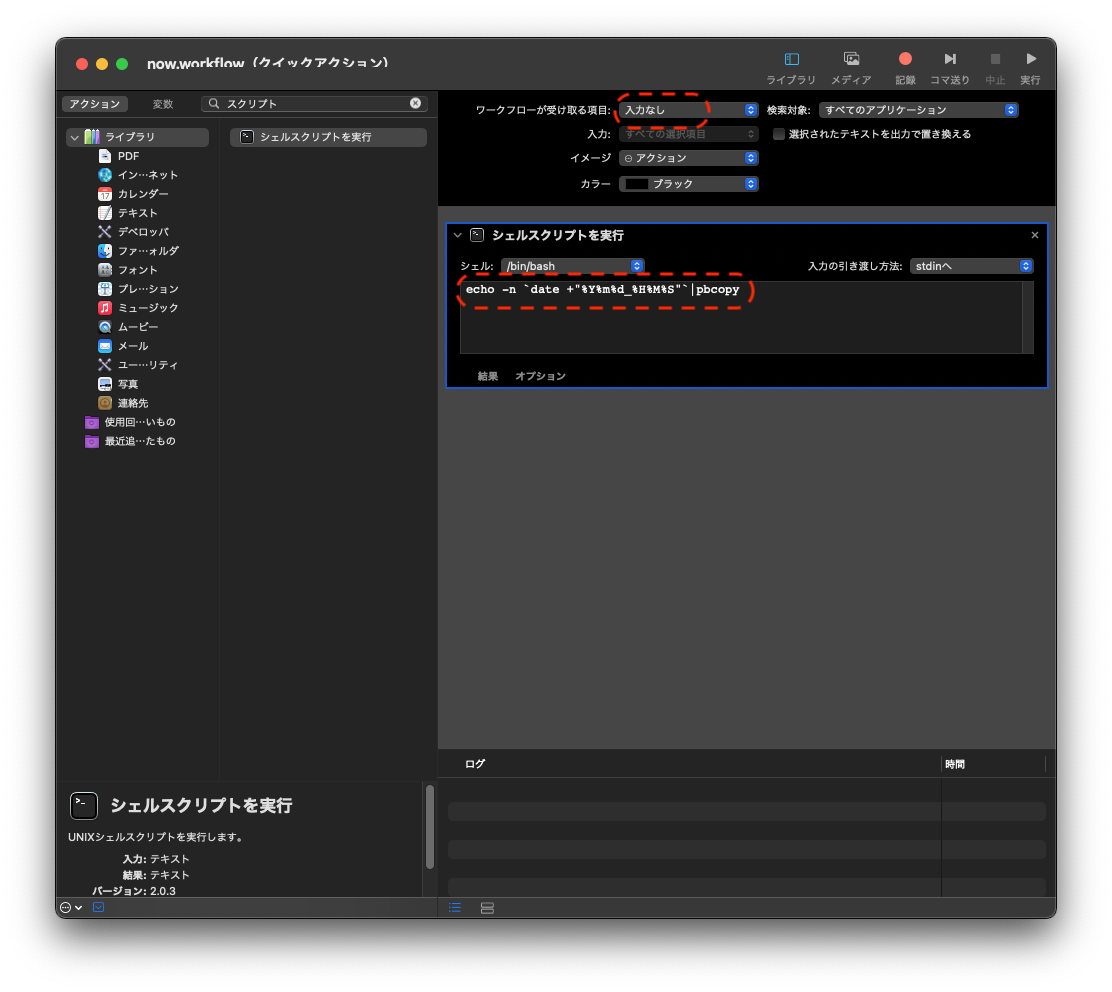
Task: Toggle the Library (ライブラリ) toolbar icon
Action: point(791,60)
